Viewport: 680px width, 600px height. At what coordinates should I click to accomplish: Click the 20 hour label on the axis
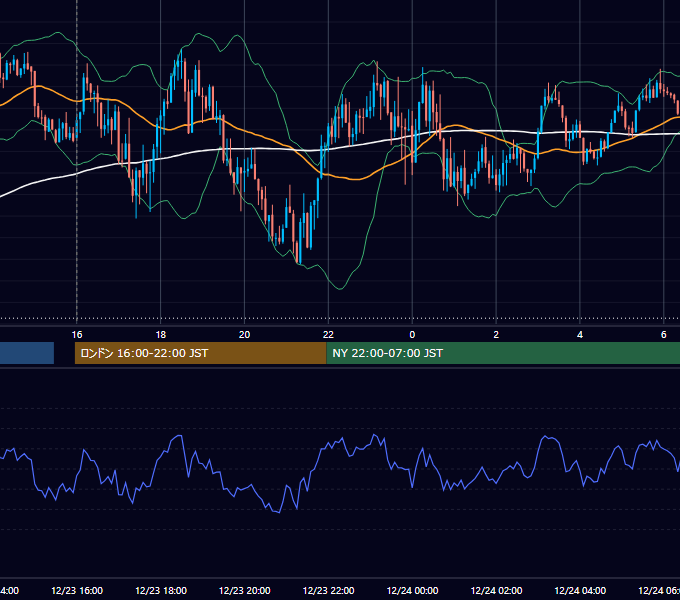[x=245, y=335]
